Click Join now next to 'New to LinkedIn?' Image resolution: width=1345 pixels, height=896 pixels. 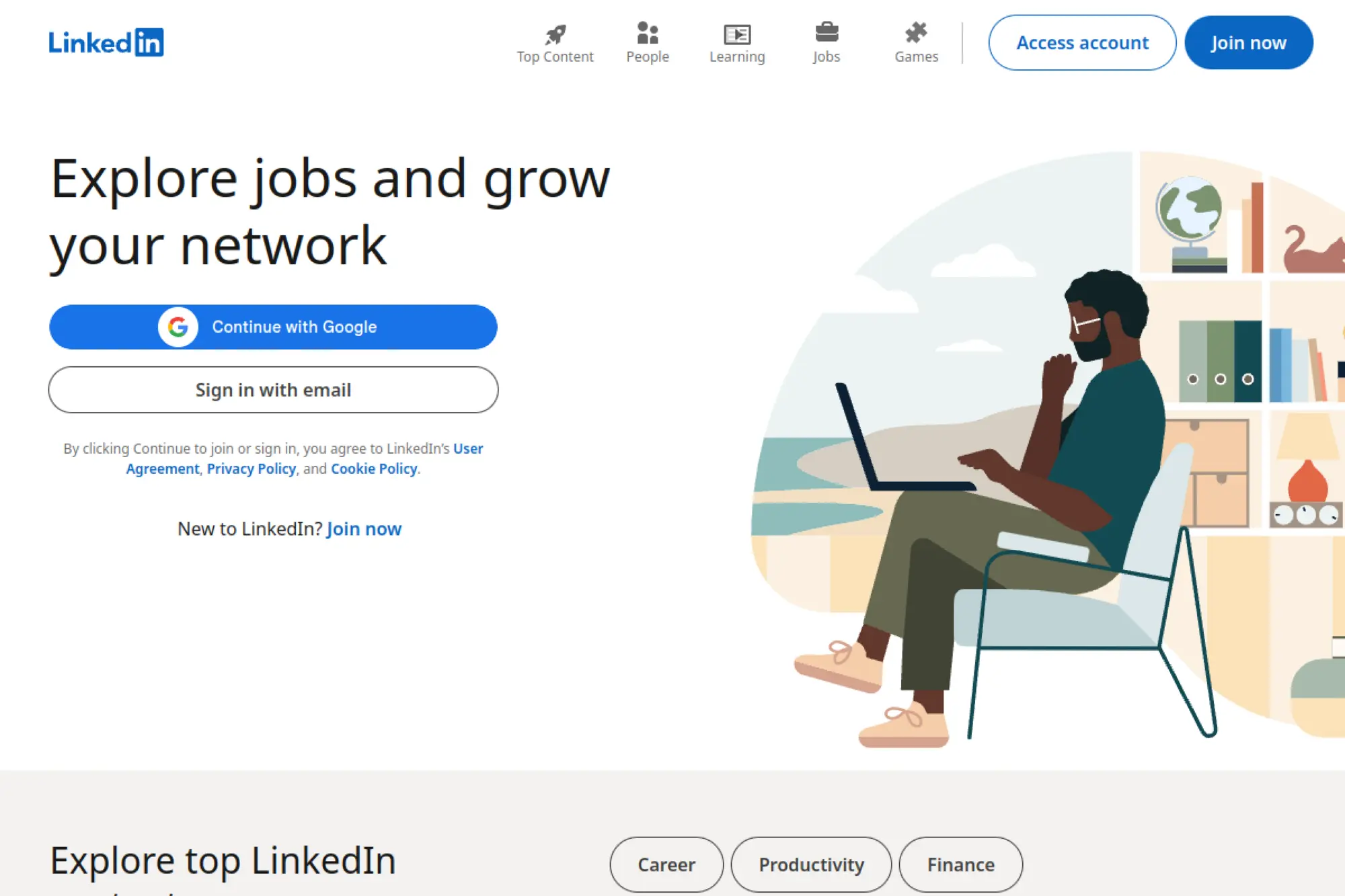(x=363, y=529)
